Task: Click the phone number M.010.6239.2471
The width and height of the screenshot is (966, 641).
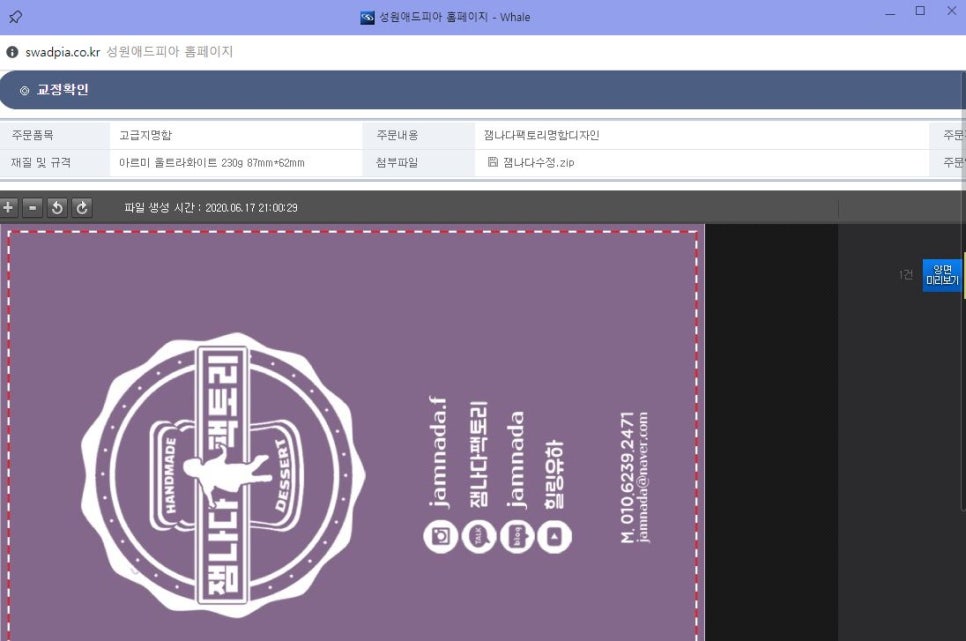Action: [x=627, y=478]
